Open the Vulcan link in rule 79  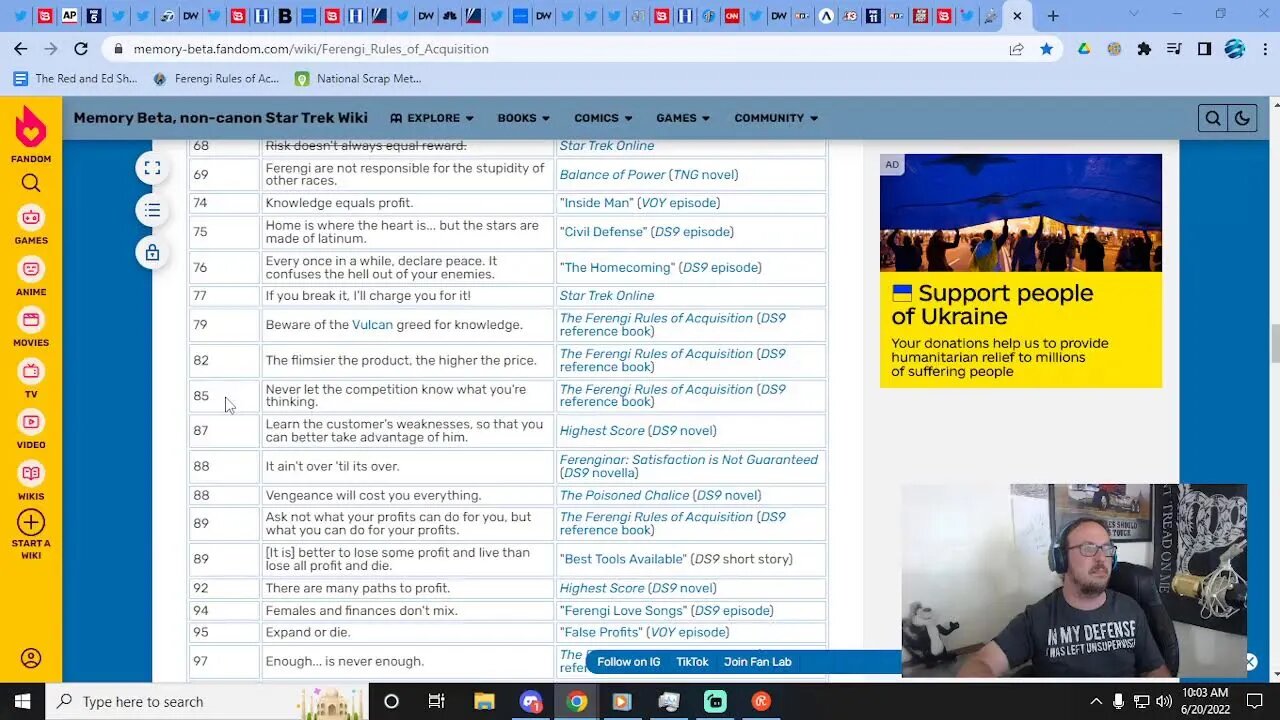coord(372,324)
